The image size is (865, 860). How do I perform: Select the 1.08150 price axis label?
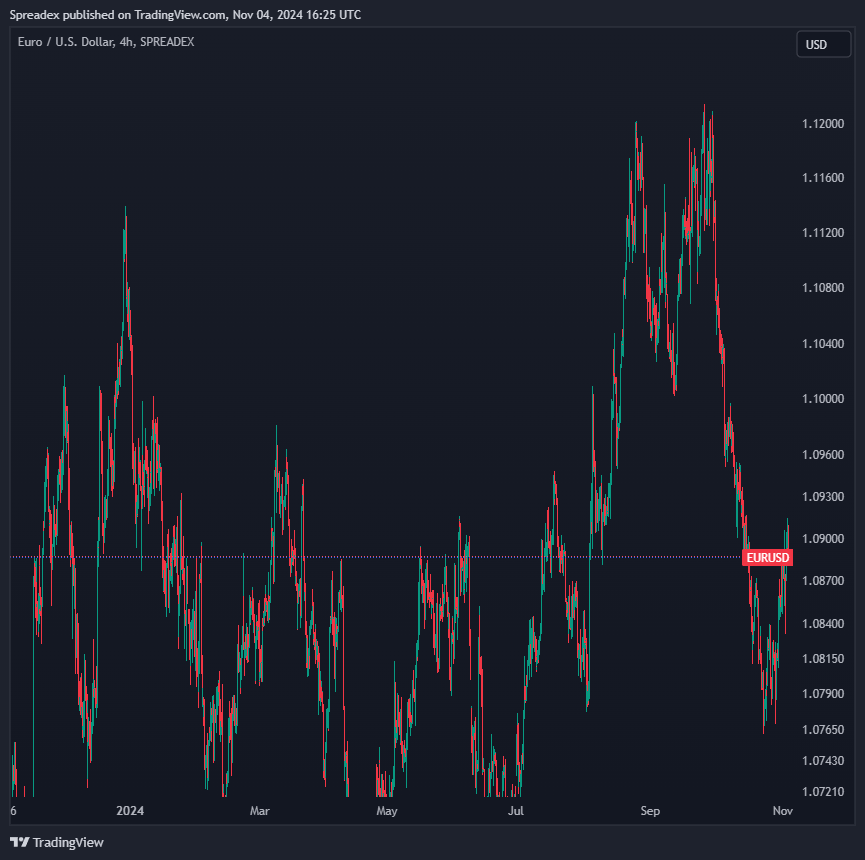pos(823,659)
